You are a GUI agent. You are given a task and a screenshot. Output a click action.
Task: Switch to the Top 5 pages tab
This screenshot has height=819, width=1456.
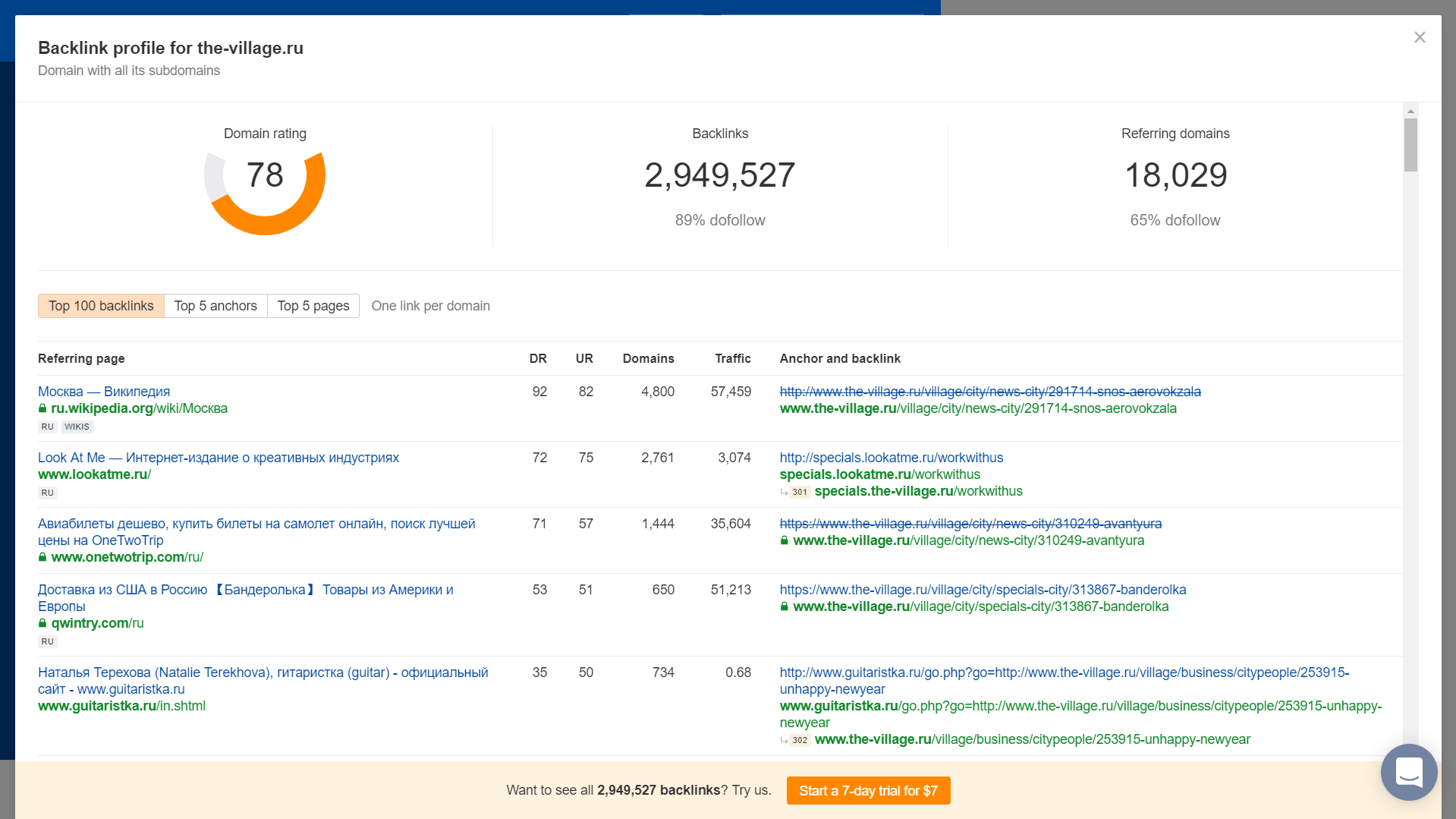(313, 306)
